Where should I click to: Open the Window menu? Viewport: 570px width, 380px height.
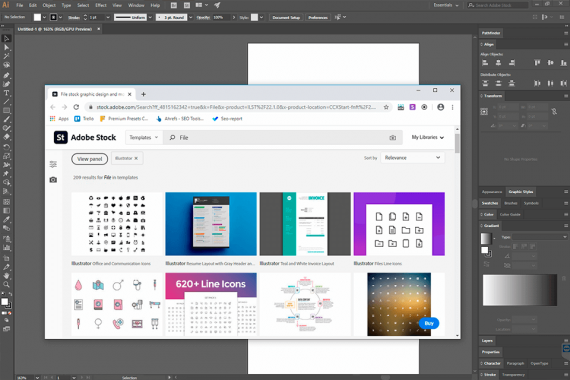point(136,5)
